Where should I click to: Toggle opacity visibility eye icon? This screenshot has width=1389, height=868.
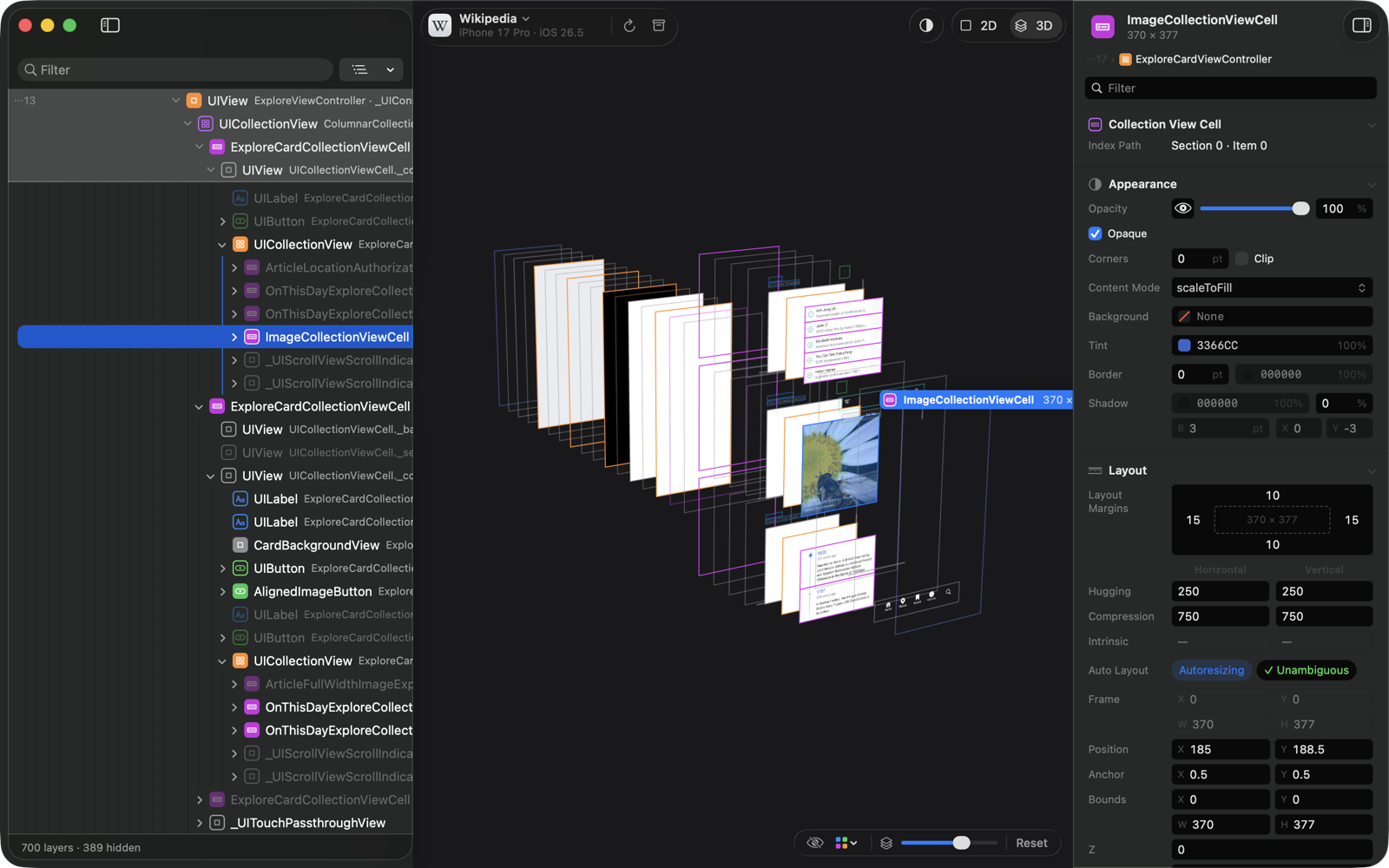click(1182, 208)
